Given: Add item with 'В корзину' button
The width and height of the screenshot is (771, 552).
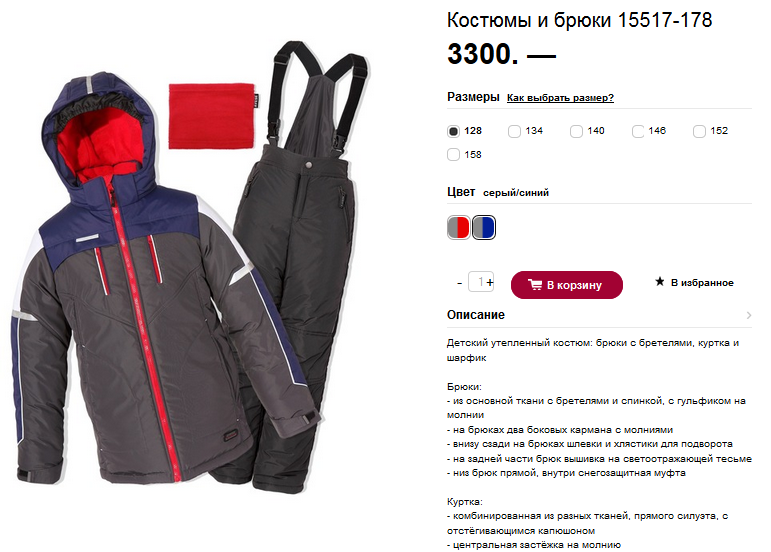Looking at the screenshot, I should 566,285.
